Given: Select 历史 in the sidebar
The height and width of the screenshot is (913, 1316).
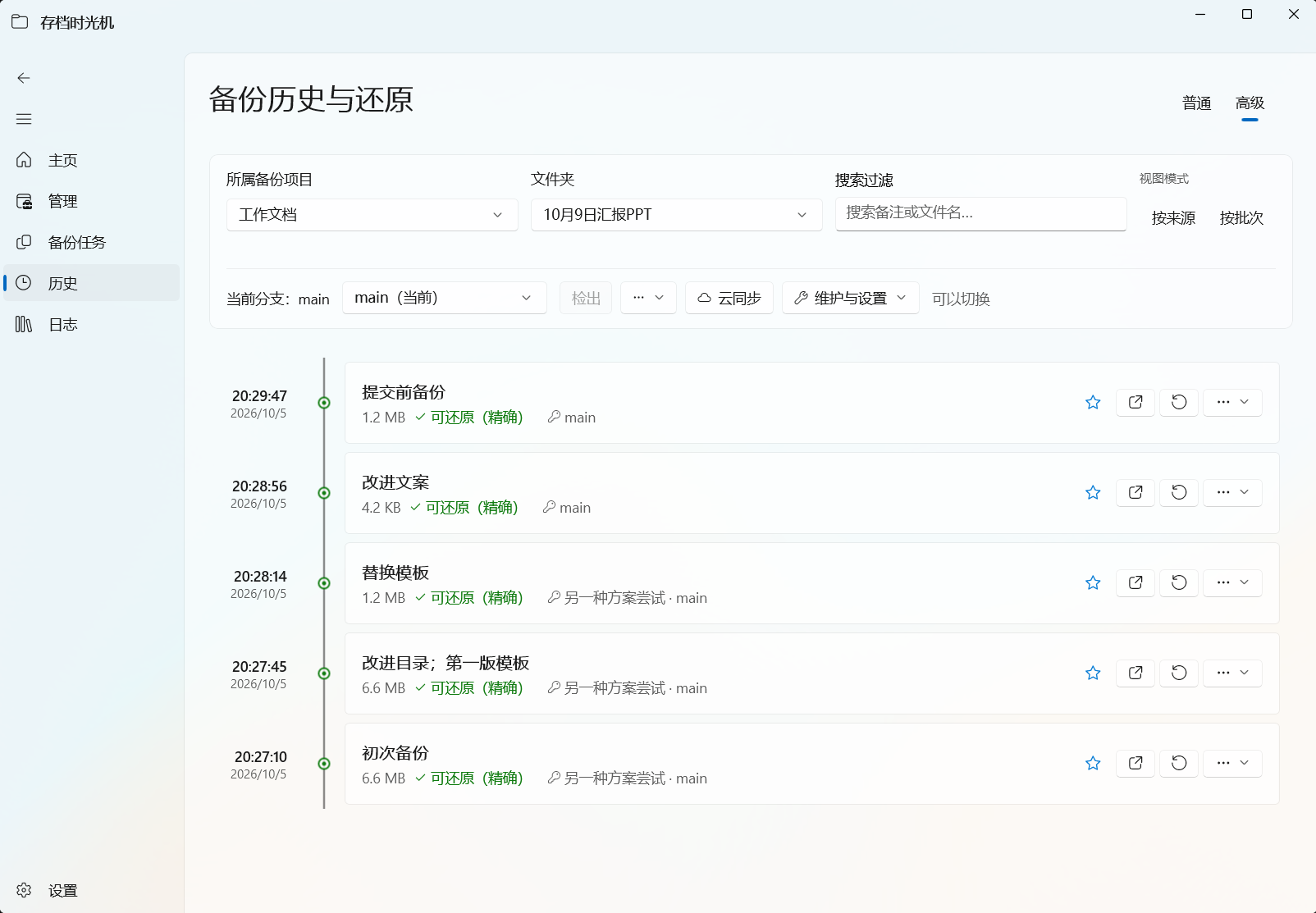Looking at the screenshot, I should [91, 283].
